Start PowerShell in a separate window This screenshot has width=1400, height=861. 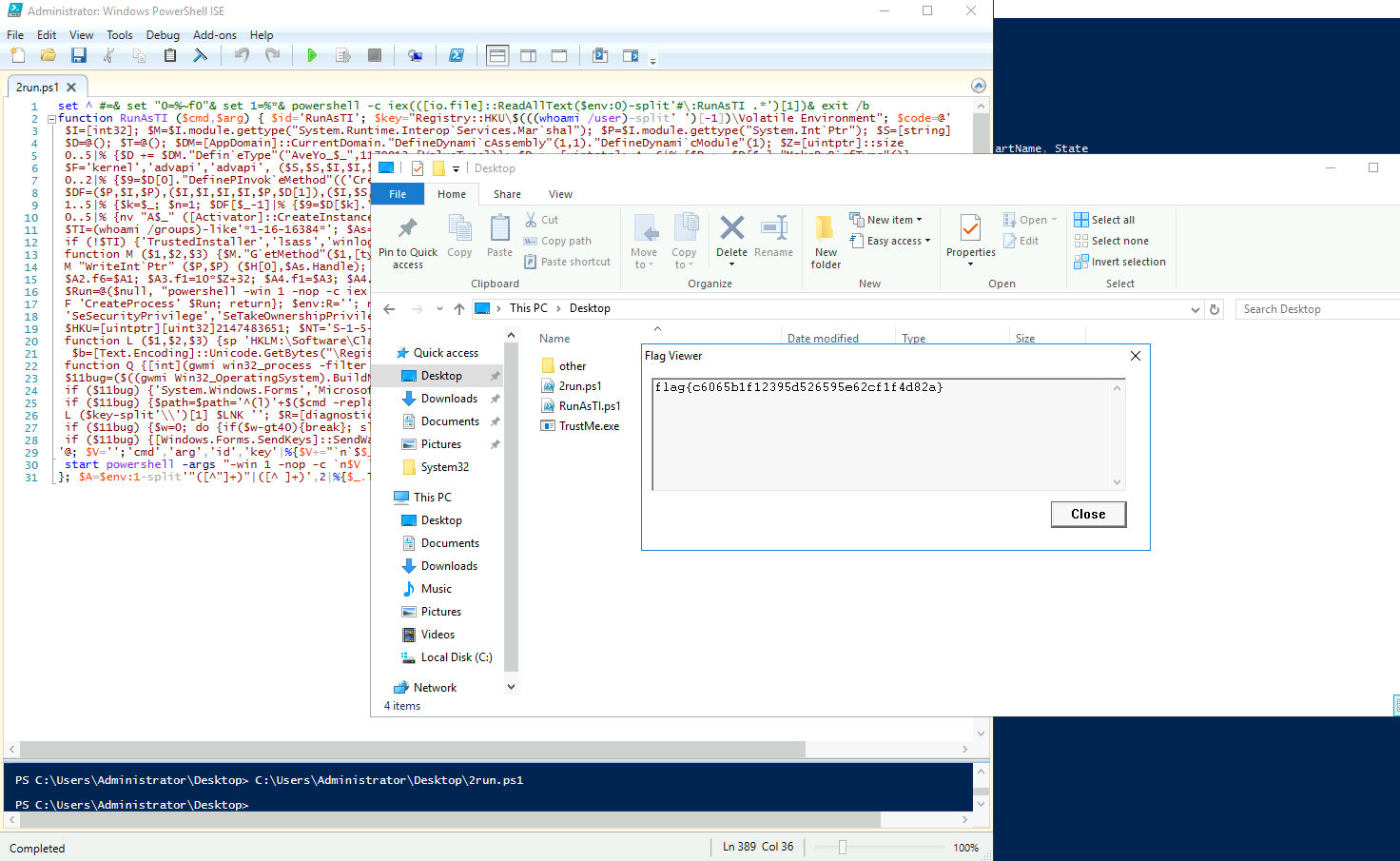(x=457, y=56)
